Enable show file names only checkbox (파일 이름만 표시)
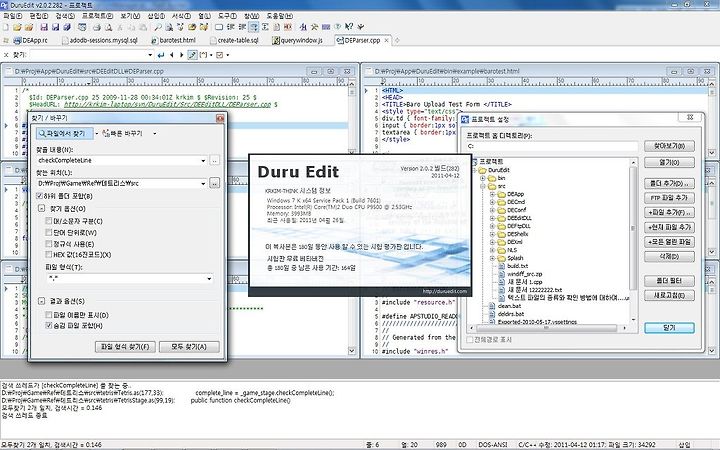This screenshot has height=450, width=720. (x=48, y=315)
